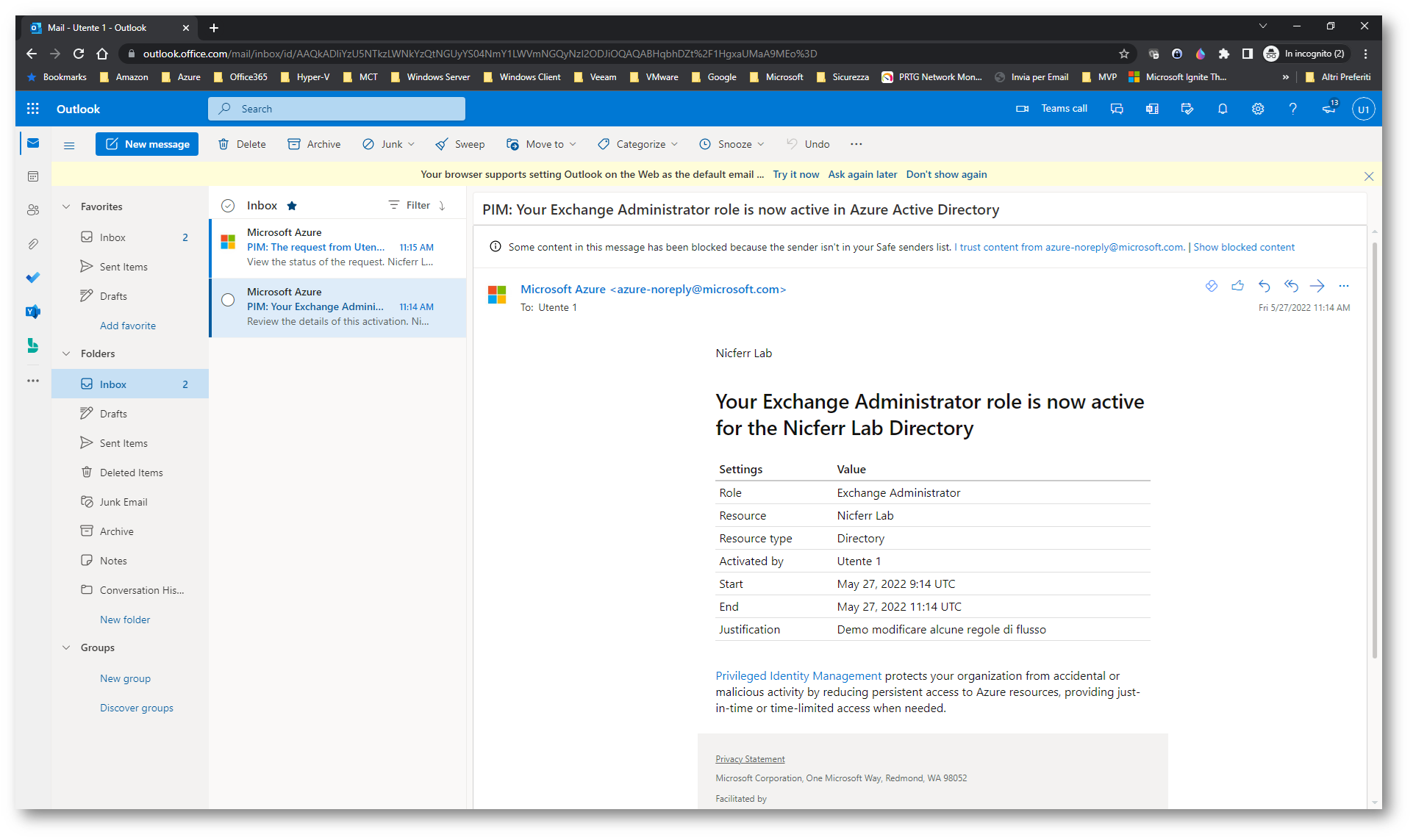Open the feedback megaphone icon with badge 13
This screenshot has width=1413, height=840.
tap(1329, 108)
